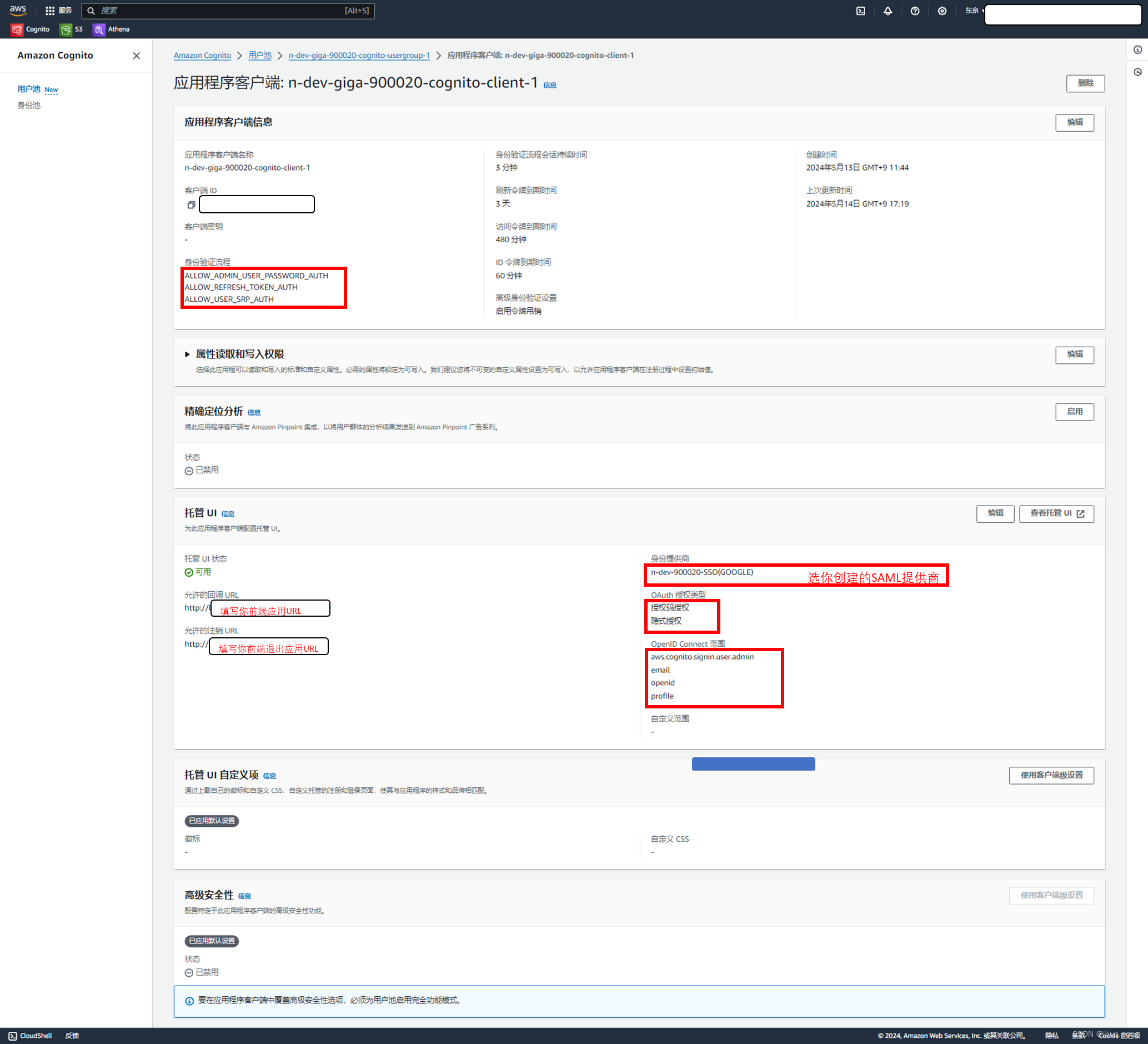Close the Amazon Cognito side panel
Screen dimensions: 1148x1044
tap(136, 56)
